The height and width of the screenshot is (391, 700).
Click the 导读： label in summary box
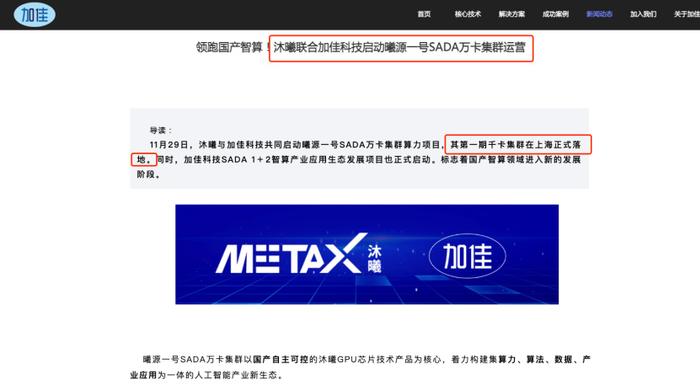point(161,130)
